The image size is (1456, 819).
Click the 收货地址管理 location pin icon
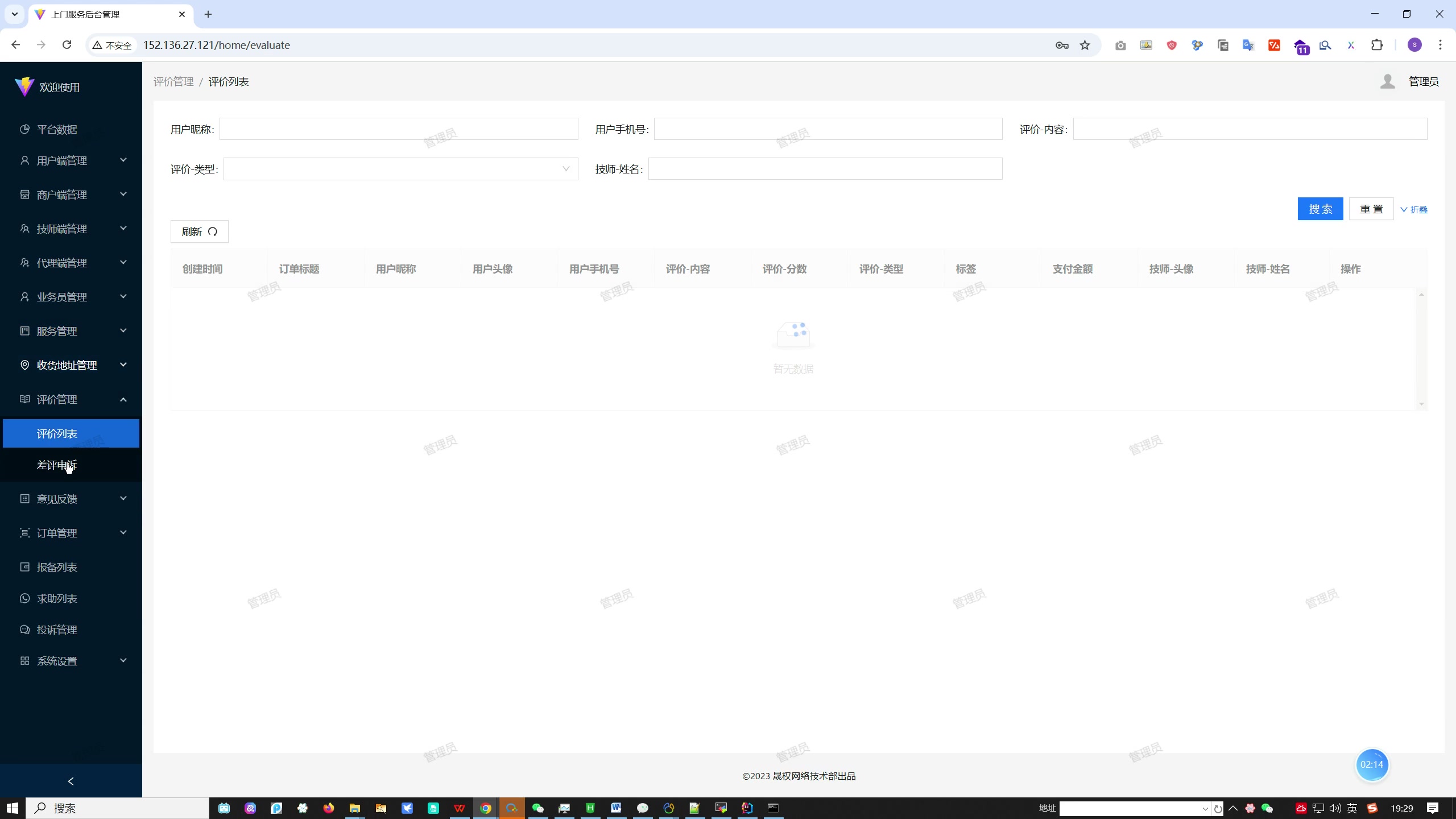24,365
